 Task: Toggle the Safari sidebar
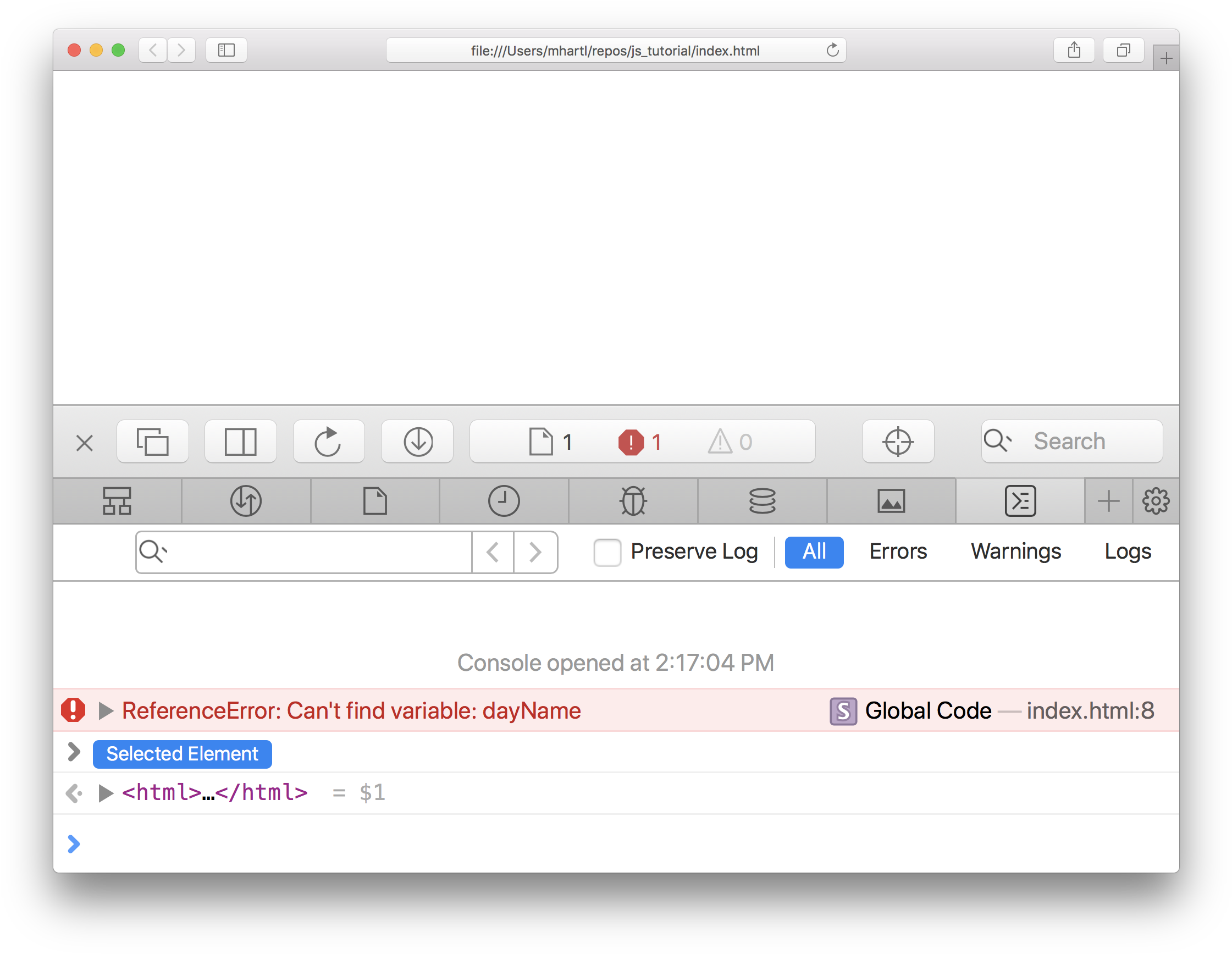(x=226, y=50)
